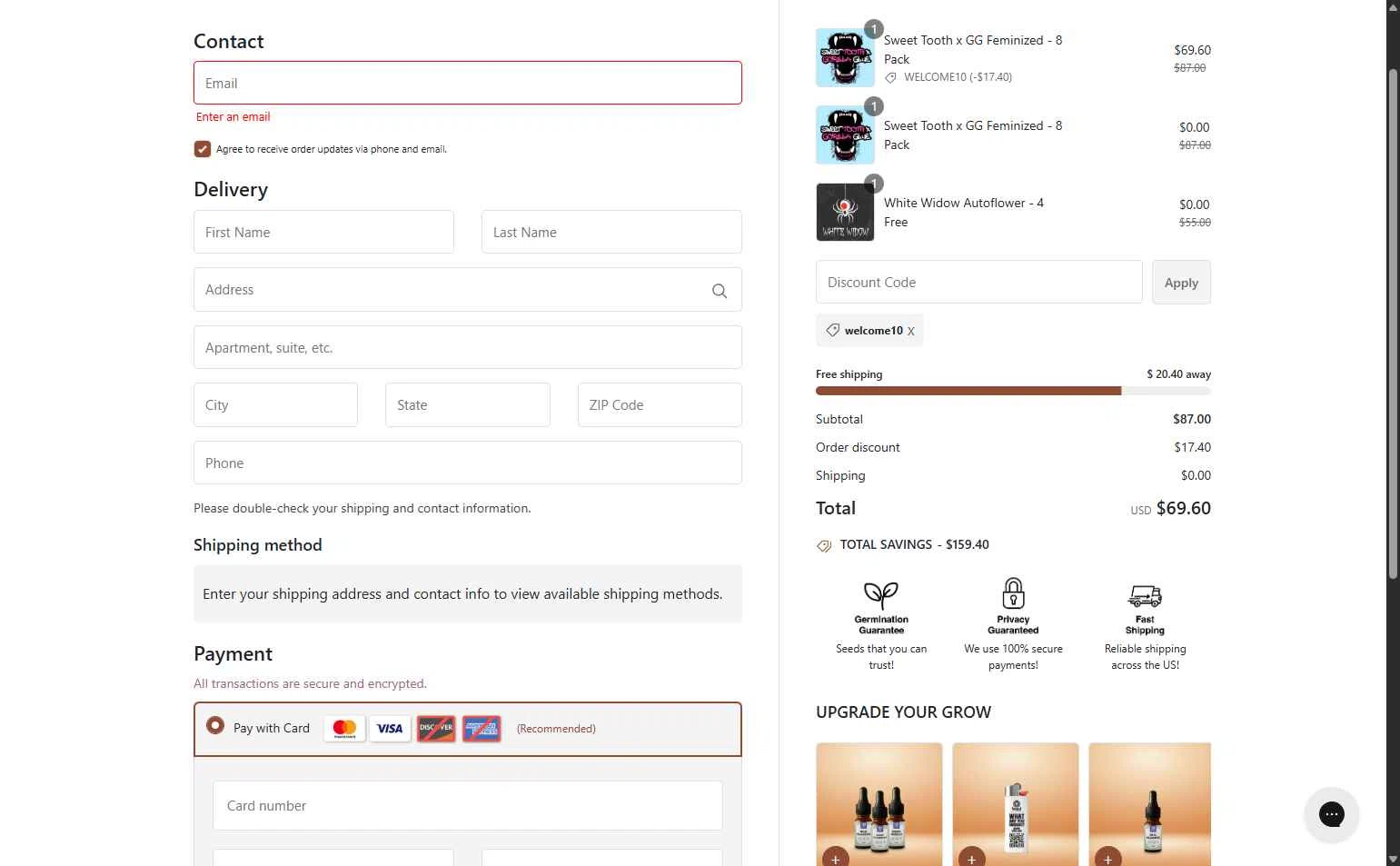1400x866 pixels.
Task: Click the Card number field
Action: (468, 805)
